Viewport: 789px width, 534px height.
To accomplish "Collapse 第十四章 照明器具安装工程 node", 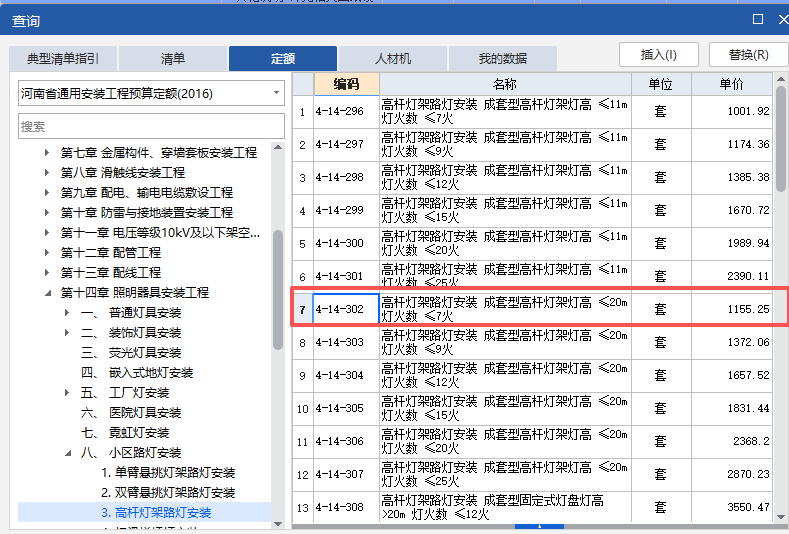I will pyautogui.click(x=47, y=292).
